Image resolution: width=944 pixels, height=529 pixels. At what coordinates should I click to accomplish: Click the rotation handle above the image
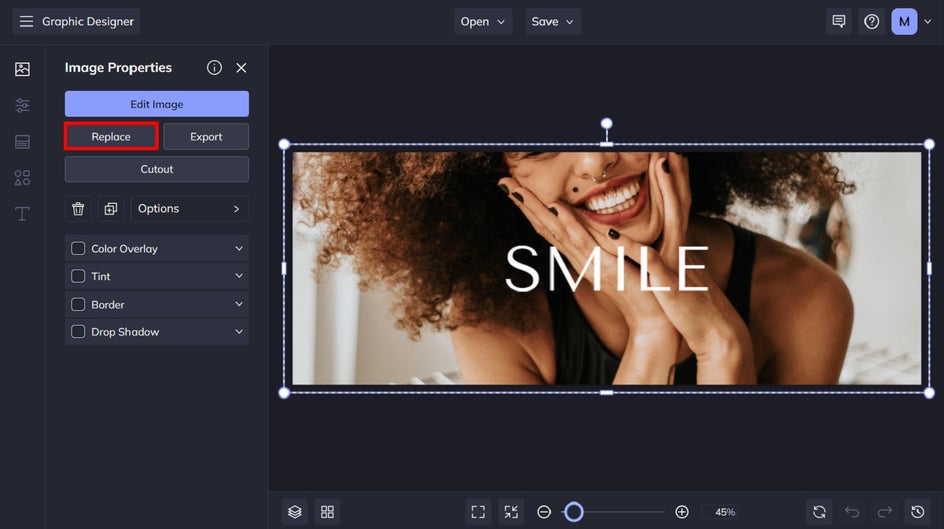tap(606, 123)
